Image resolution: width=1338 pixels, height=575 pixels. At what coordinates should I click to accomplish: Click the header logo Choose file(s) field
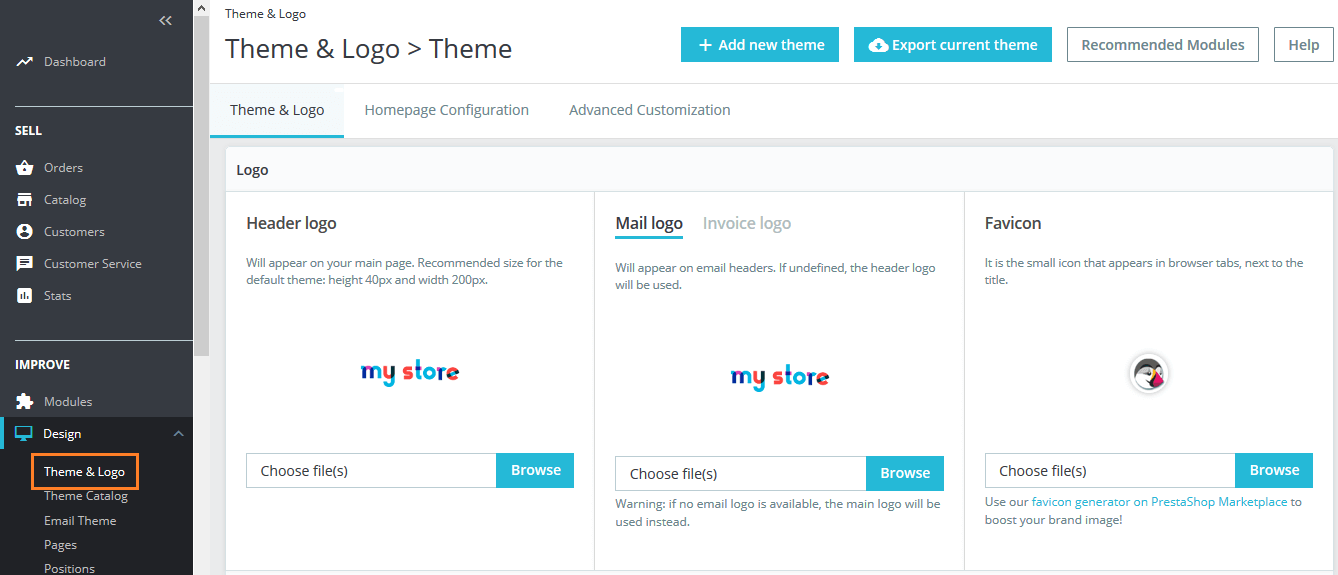tap(371, 471)
